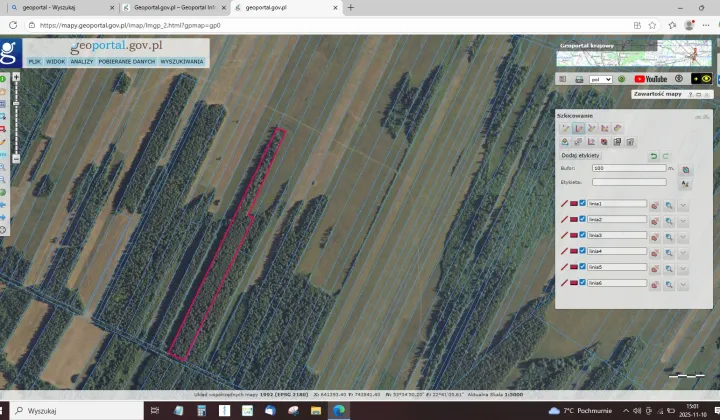This screenshot has width=720, height=420.
Task: Zoom to the linia1 sketch with its magnifier
Action: click(668, 204)
